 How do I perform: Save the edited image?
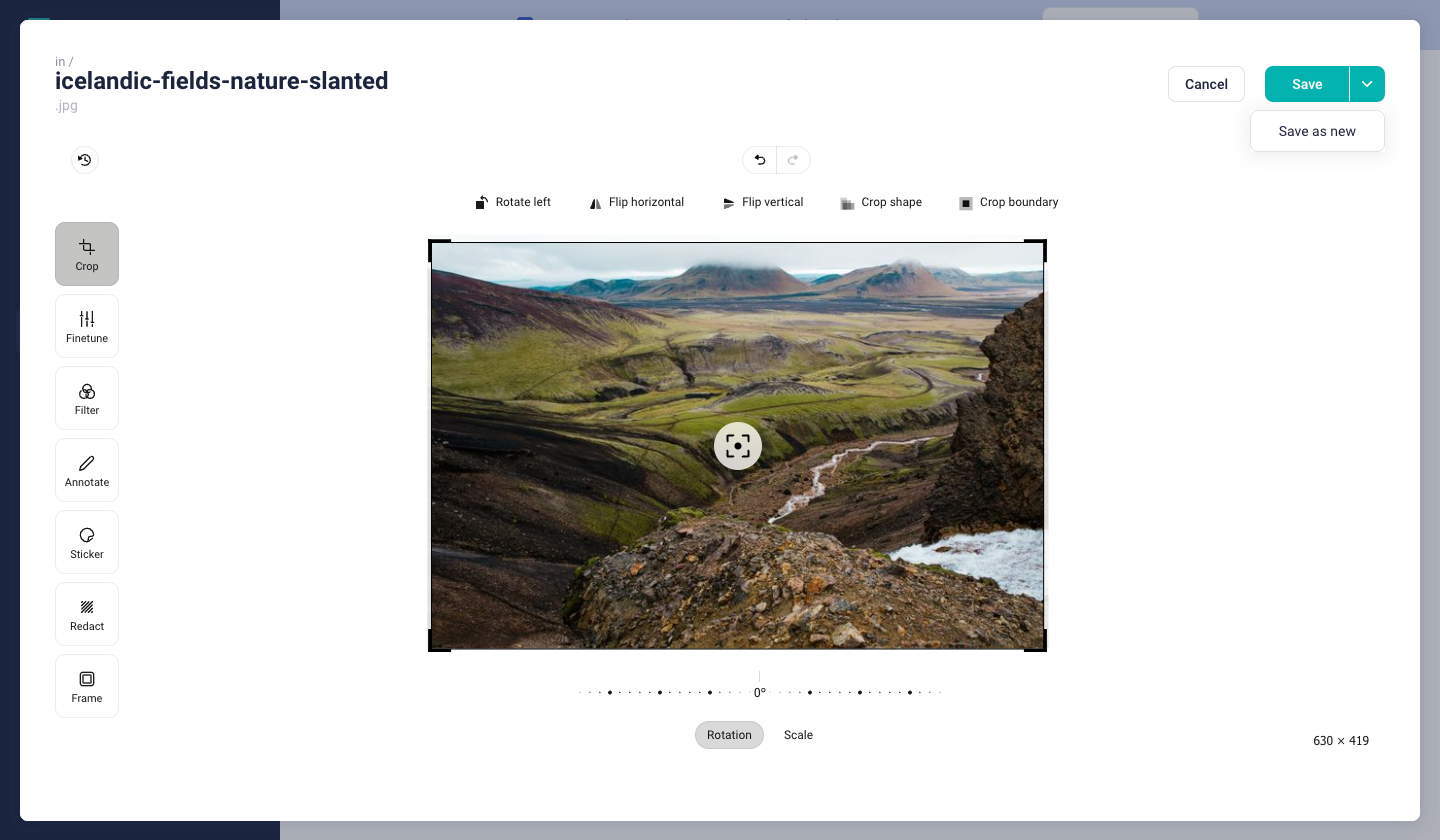(1307, 84)
